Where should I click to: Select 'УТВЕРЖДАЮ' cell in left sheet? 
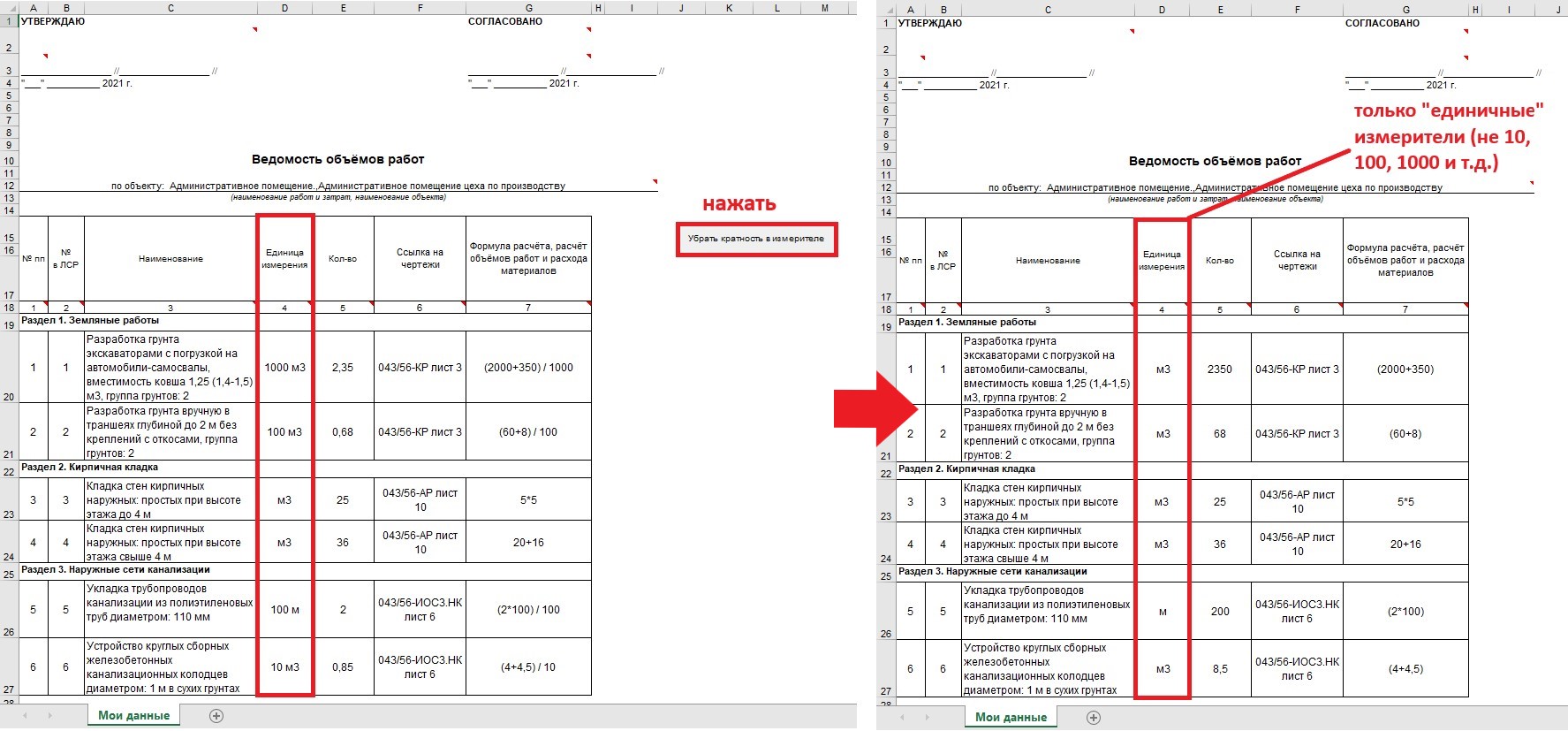pyautogui.click(x=52, y=21)
